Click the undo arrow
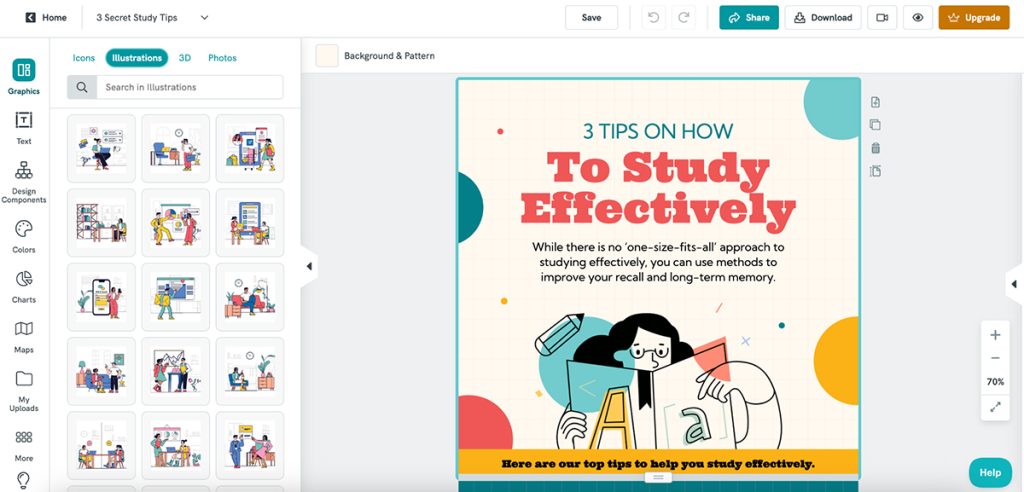 652,18
